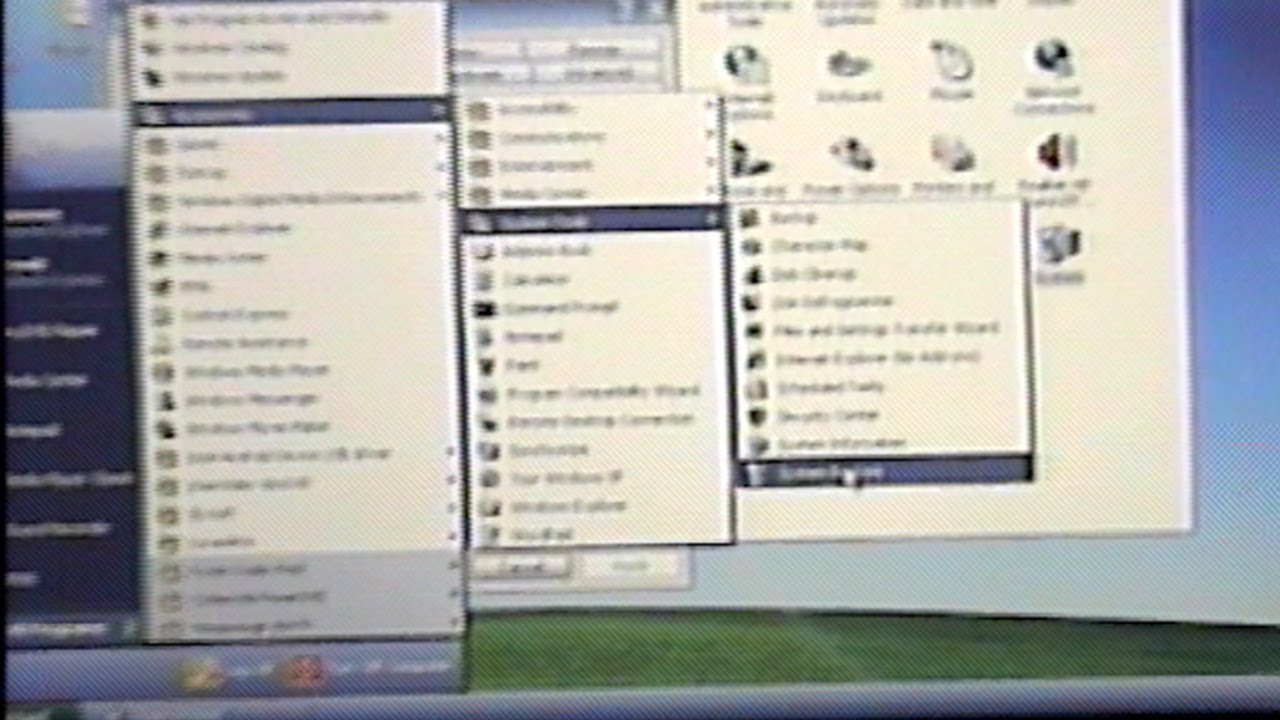Open Network Connections in Control Panel

[1054, 78]
